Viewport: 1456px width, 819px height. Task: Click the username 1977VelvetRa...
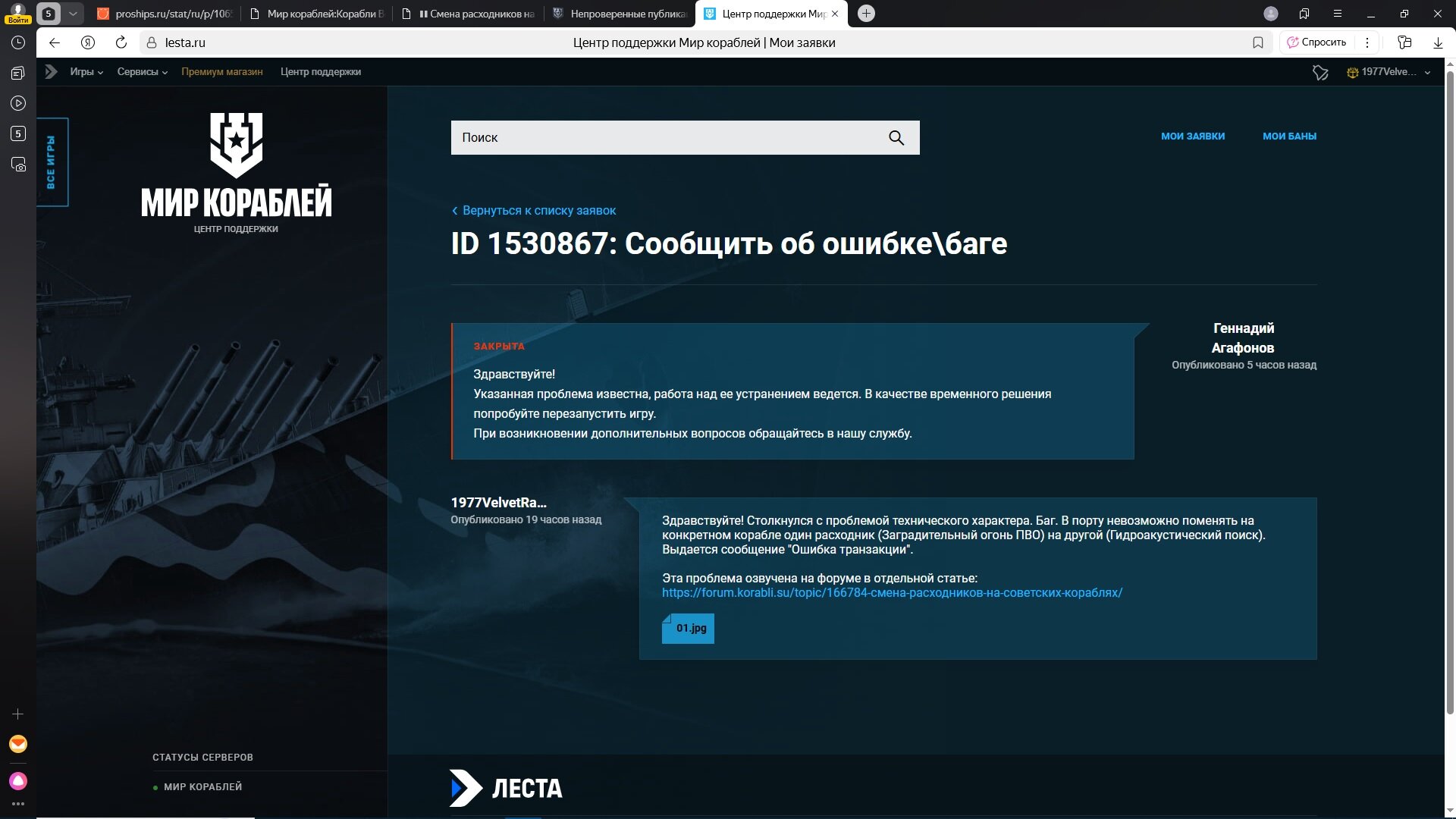(x=498, y=503)
